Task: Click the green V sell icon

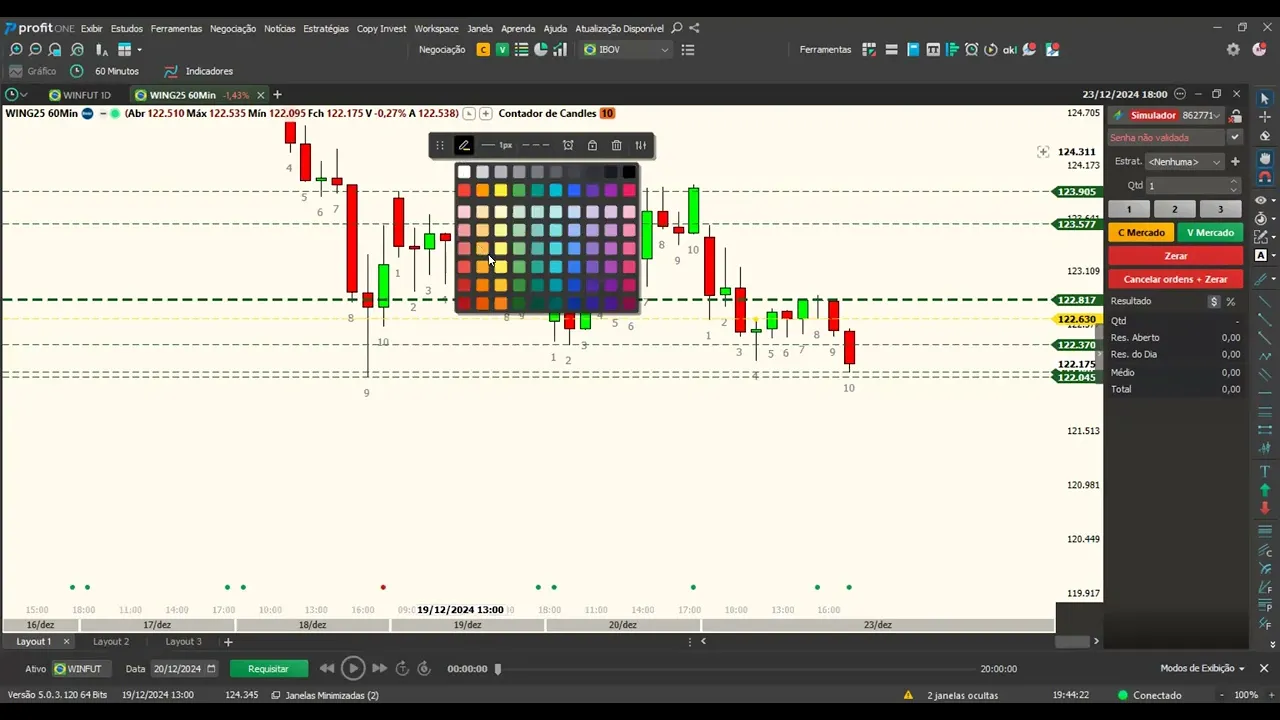Action: pyautogui.click(x=502, y=49)
